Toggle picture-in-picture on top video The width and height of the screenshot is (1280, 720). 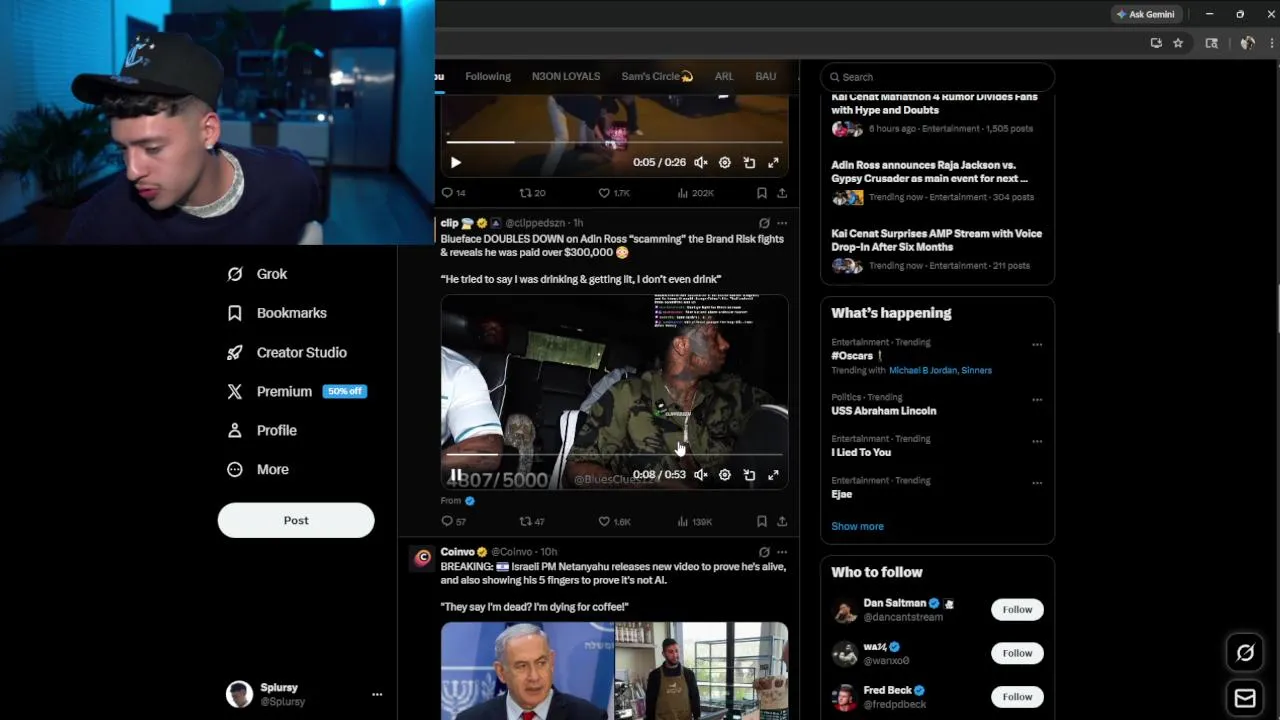749,162
